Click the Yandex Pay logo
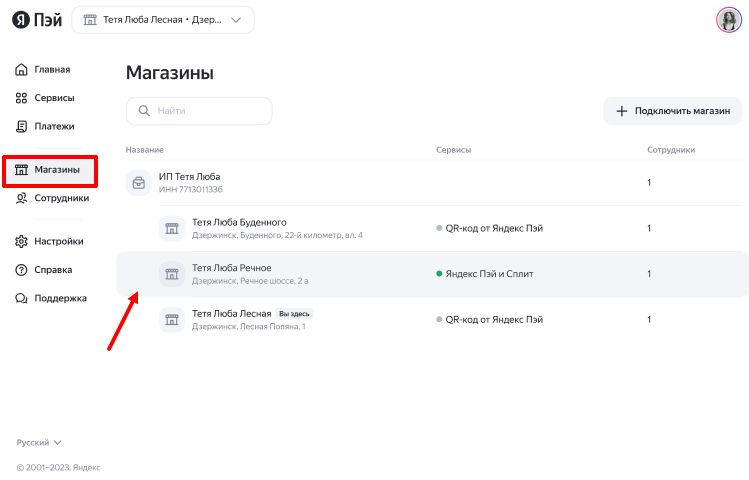 [34, 20]
